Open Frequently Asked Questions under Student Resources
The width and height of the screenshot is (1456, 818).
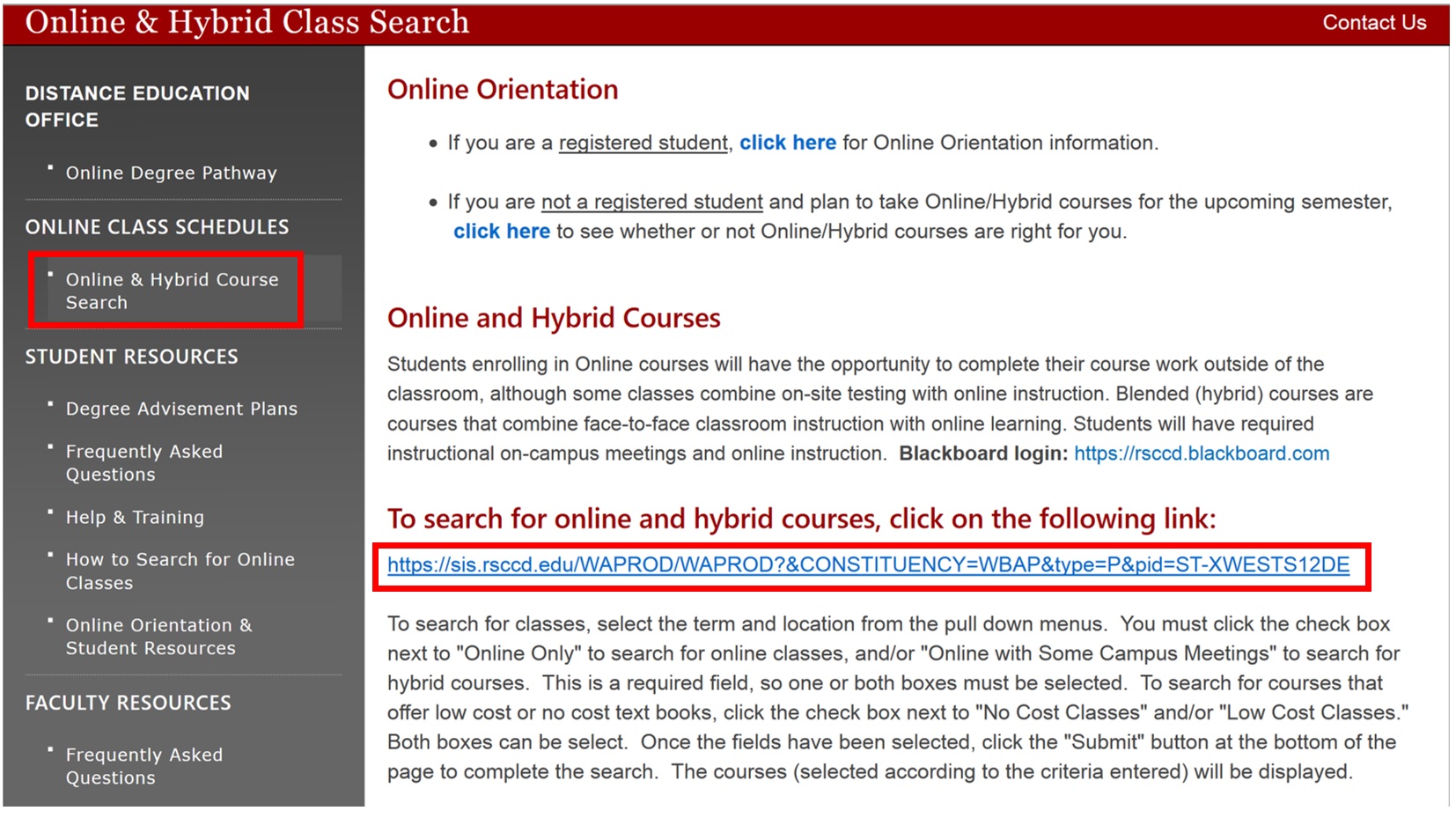143,462
